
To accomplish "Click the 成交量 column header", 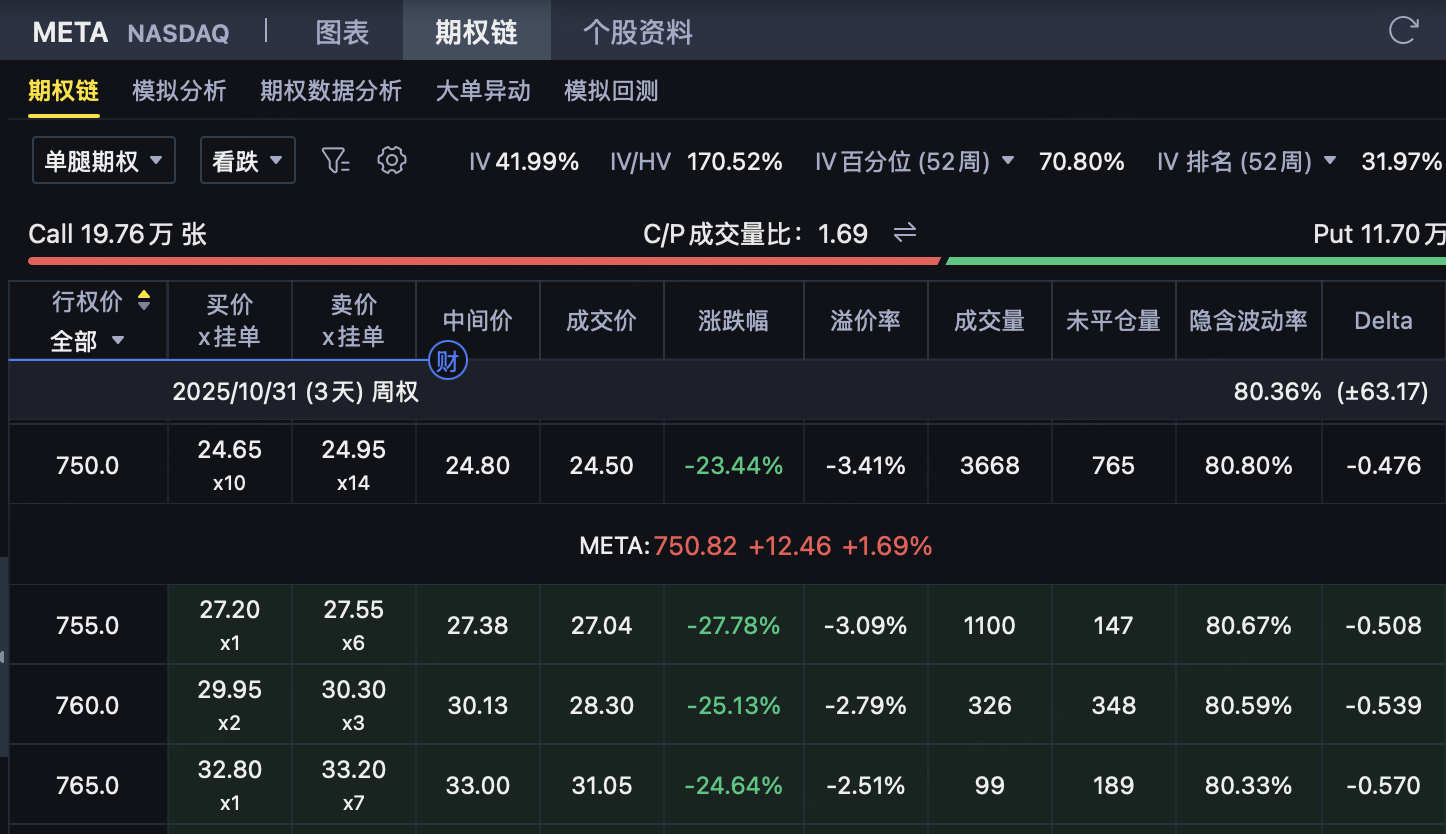I will 989,321.
